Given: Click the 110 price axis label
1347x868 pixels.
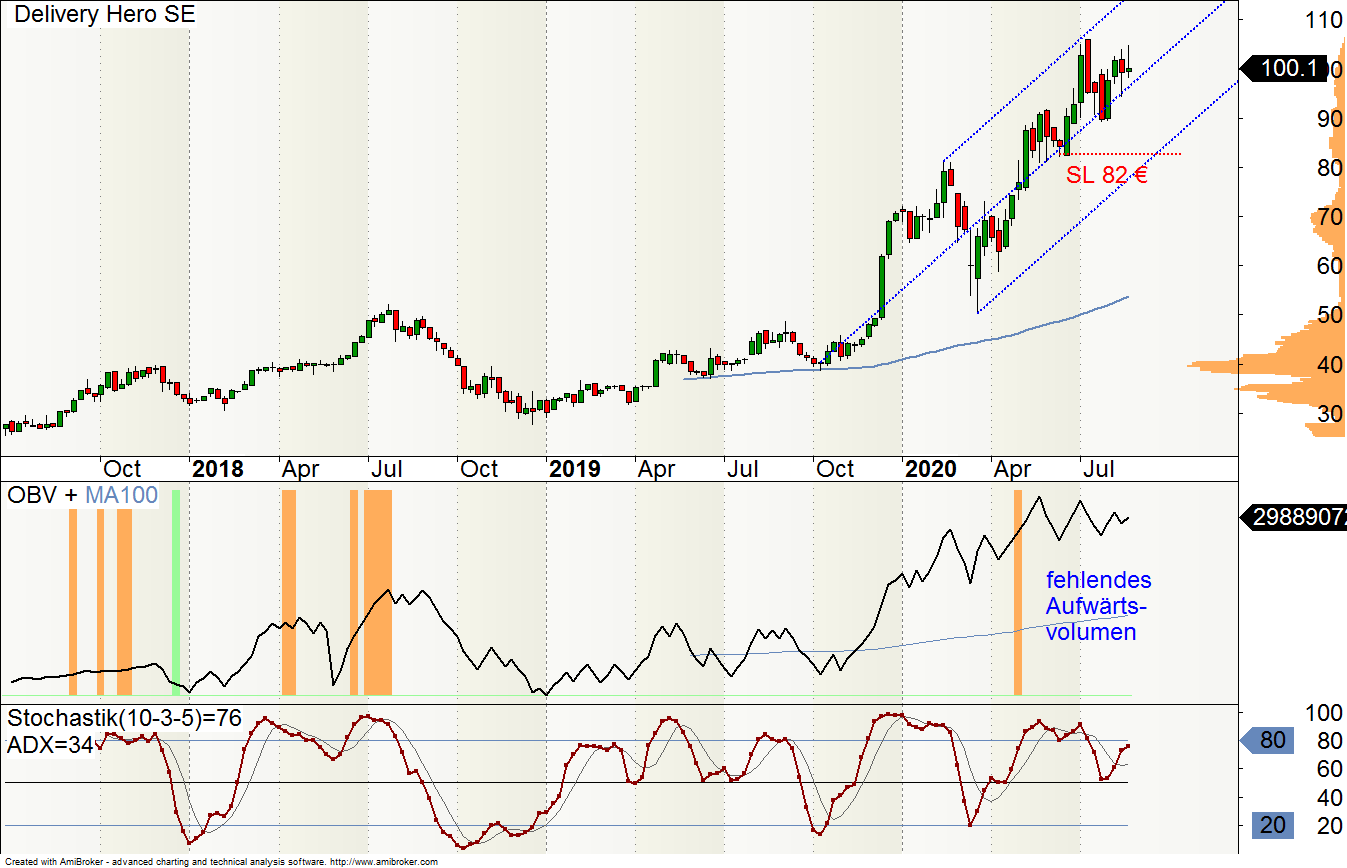Looking at the screenshot, I should [1325, 20].
